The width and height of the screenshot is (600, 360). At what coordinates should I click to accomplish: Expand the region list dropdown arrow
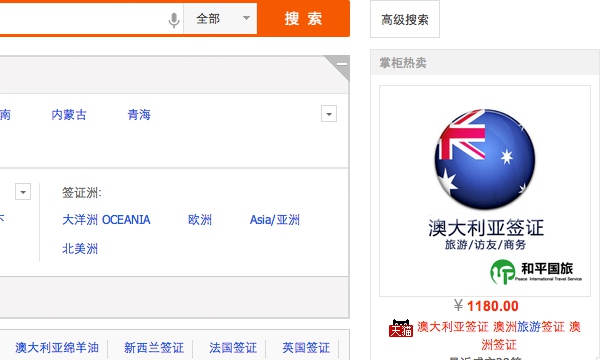pyautogui.click(x=329, y=114)
